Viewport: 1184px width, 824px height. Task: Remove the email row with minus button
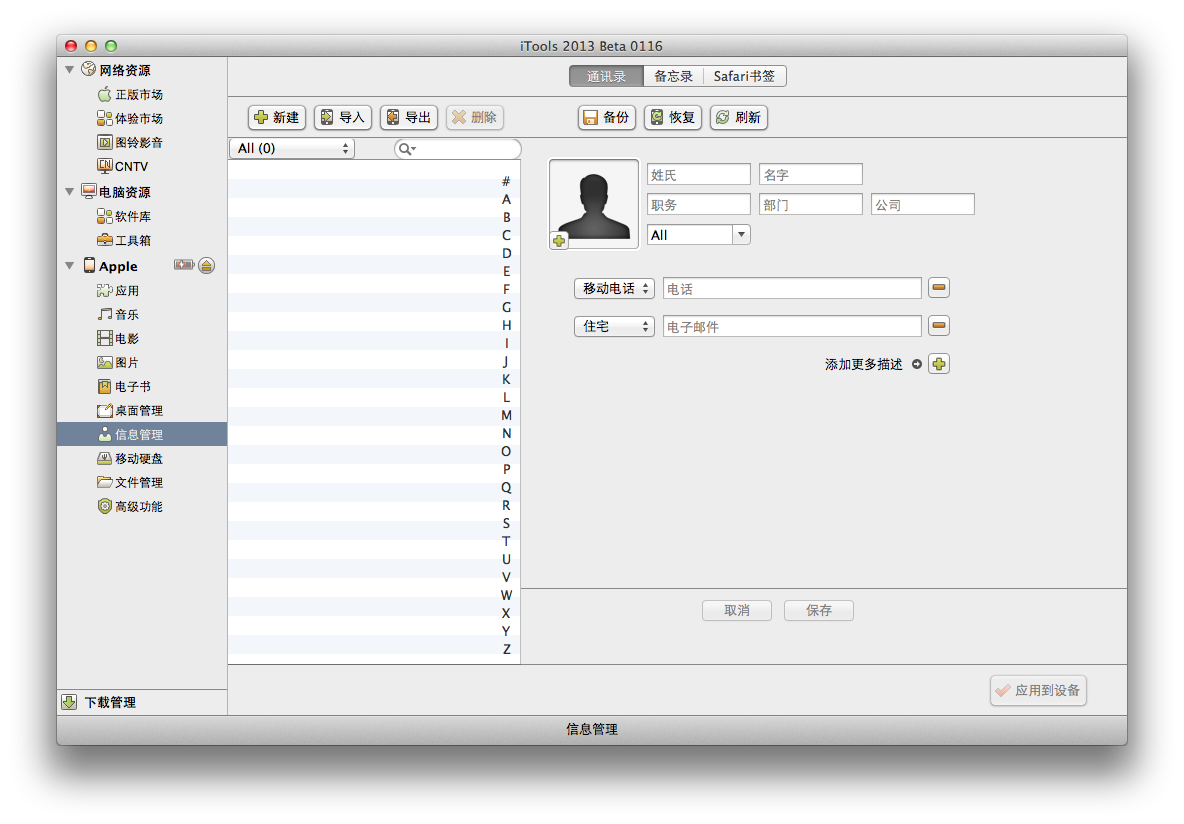pos(939,326)
